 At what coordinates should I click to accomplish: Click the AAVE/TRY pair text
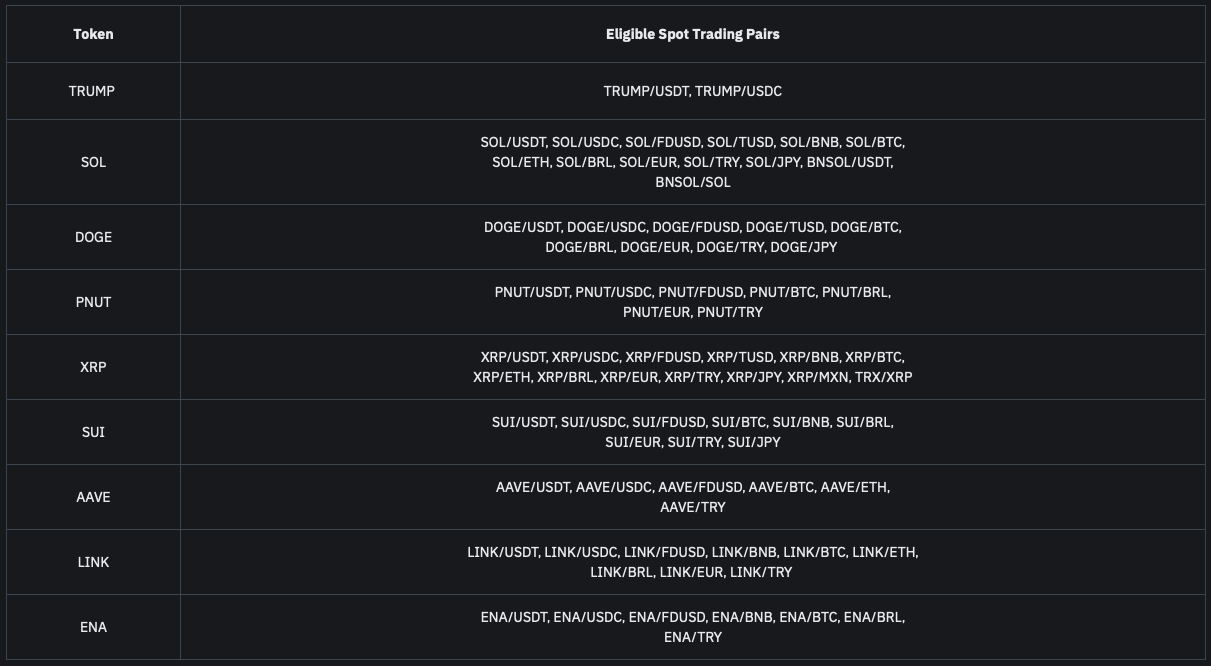pyautogui.click(x=692, y=507)
